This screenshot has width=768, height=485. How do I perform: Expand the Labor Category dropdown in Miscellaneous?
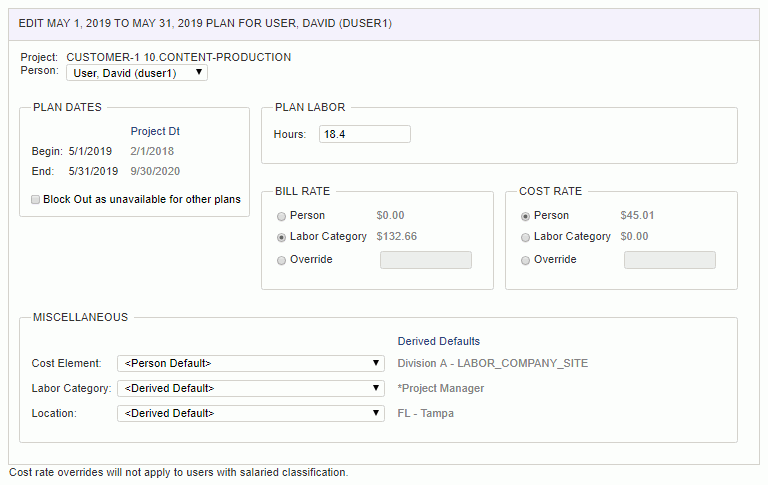tap(251, 388)
